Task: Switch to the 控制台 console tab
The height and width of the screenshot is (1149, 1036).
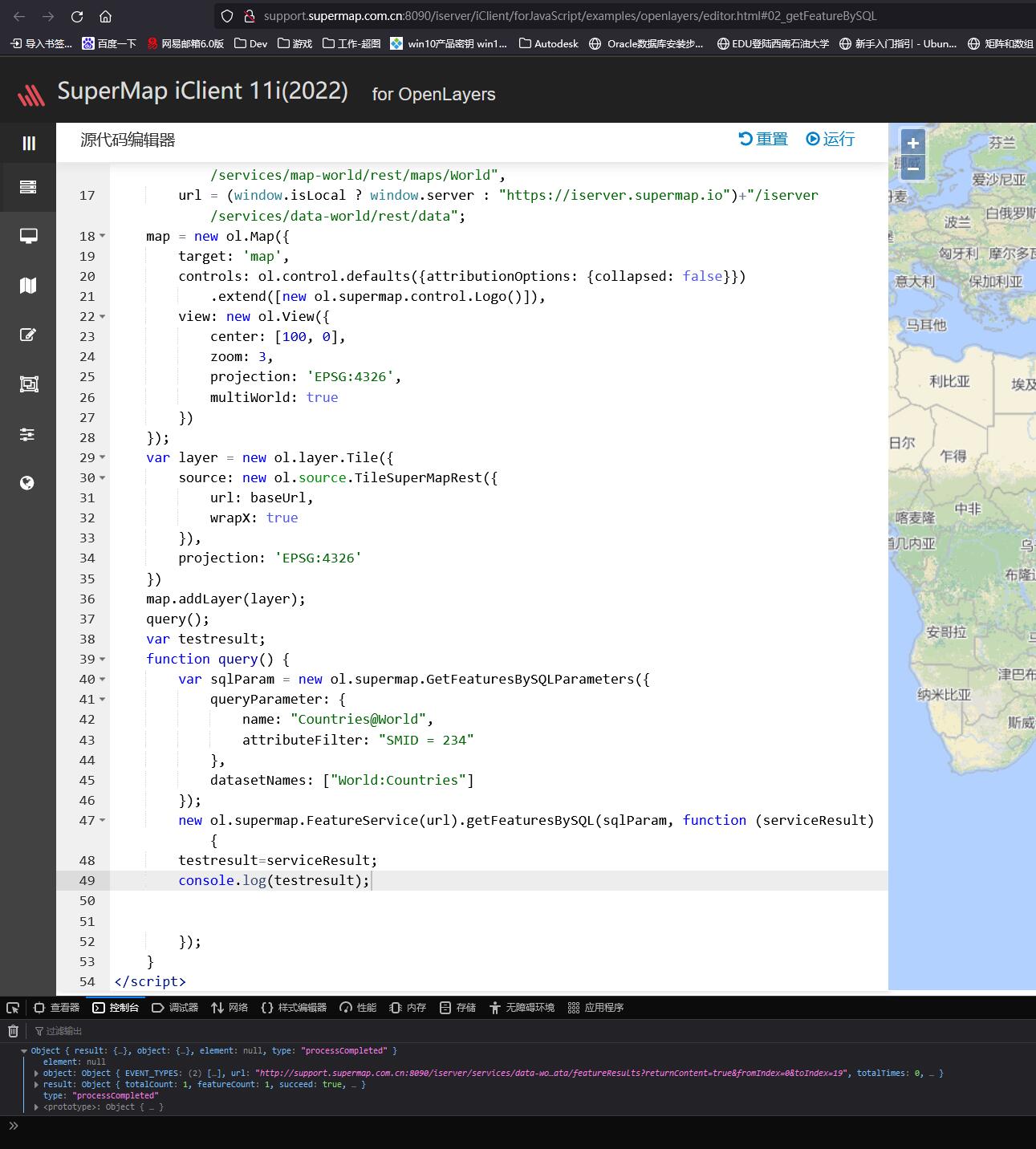Action: pos(116,1008)
